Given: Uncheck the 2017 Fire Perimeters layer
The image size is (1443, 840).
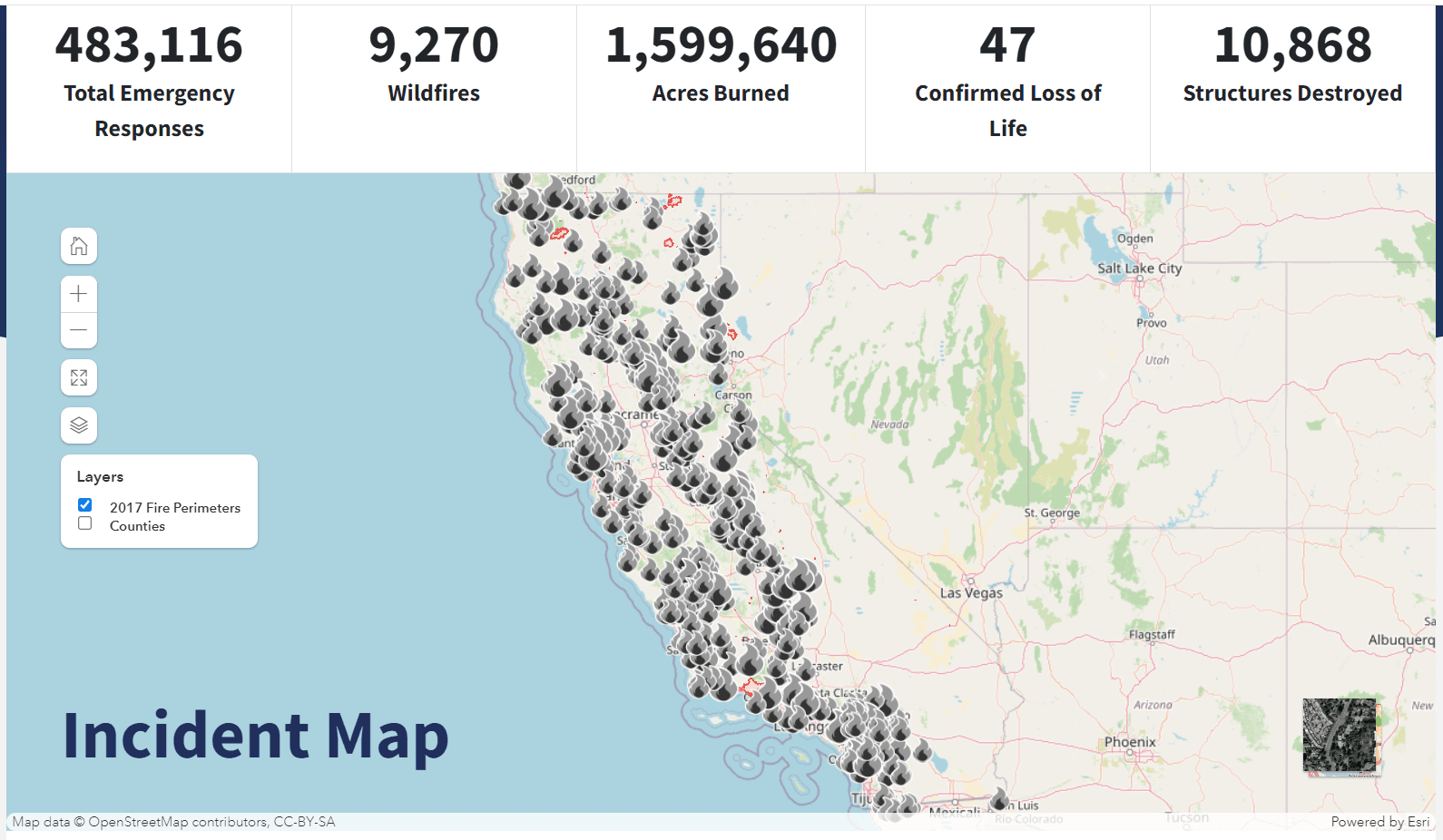Looking at the screenshot, I should pyautogui.click(x=85, y=505).
